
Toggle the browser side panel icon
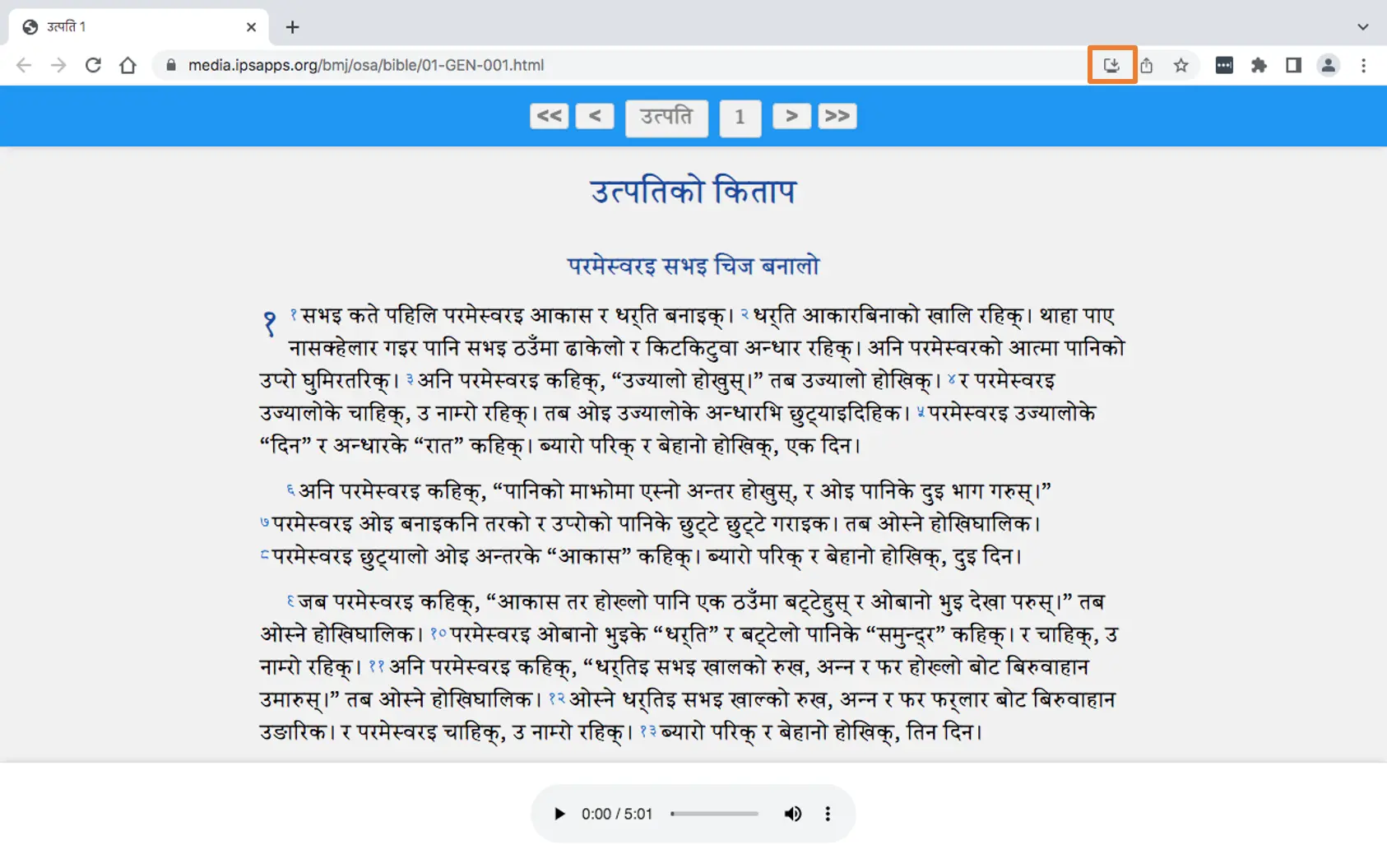coord(1293,65)
